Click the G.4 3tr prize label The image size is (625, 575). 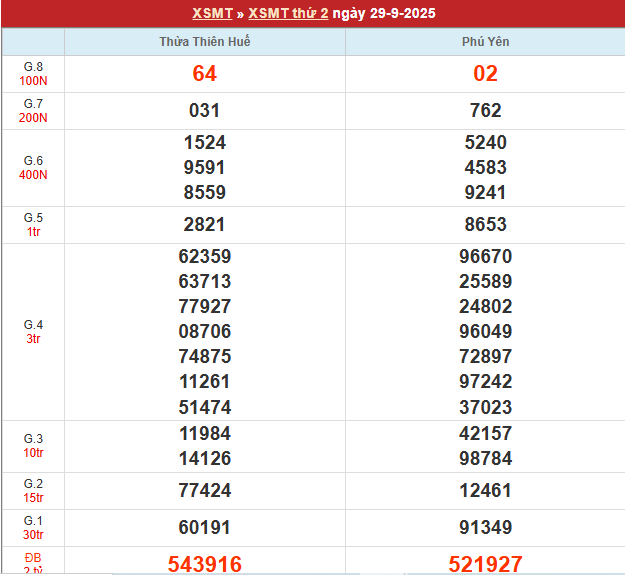(33, 332)
